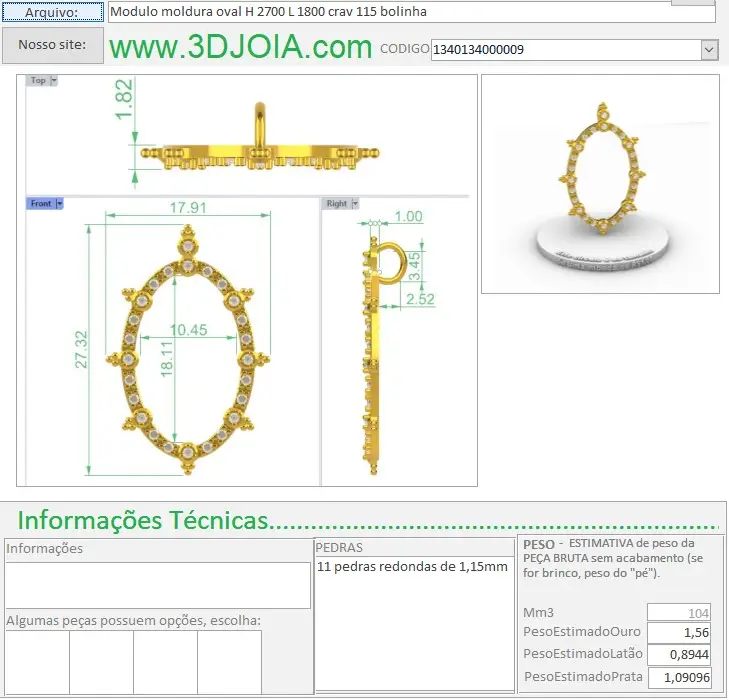Viewport: 729px width, 700px height.
Task: Click the Arquivo filename input field
Action: tap(411, 12)
